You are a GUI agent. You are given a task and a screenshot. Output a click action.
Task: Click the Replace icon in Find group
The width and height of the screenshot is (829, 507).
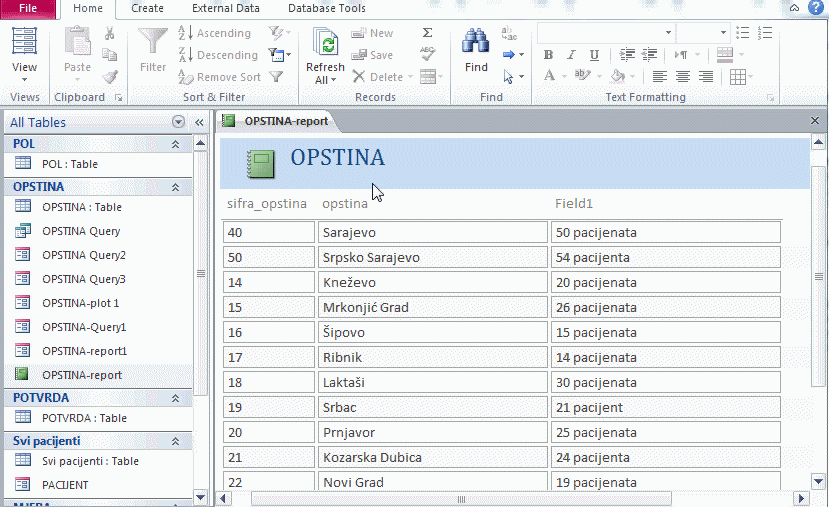pos(509,33)
